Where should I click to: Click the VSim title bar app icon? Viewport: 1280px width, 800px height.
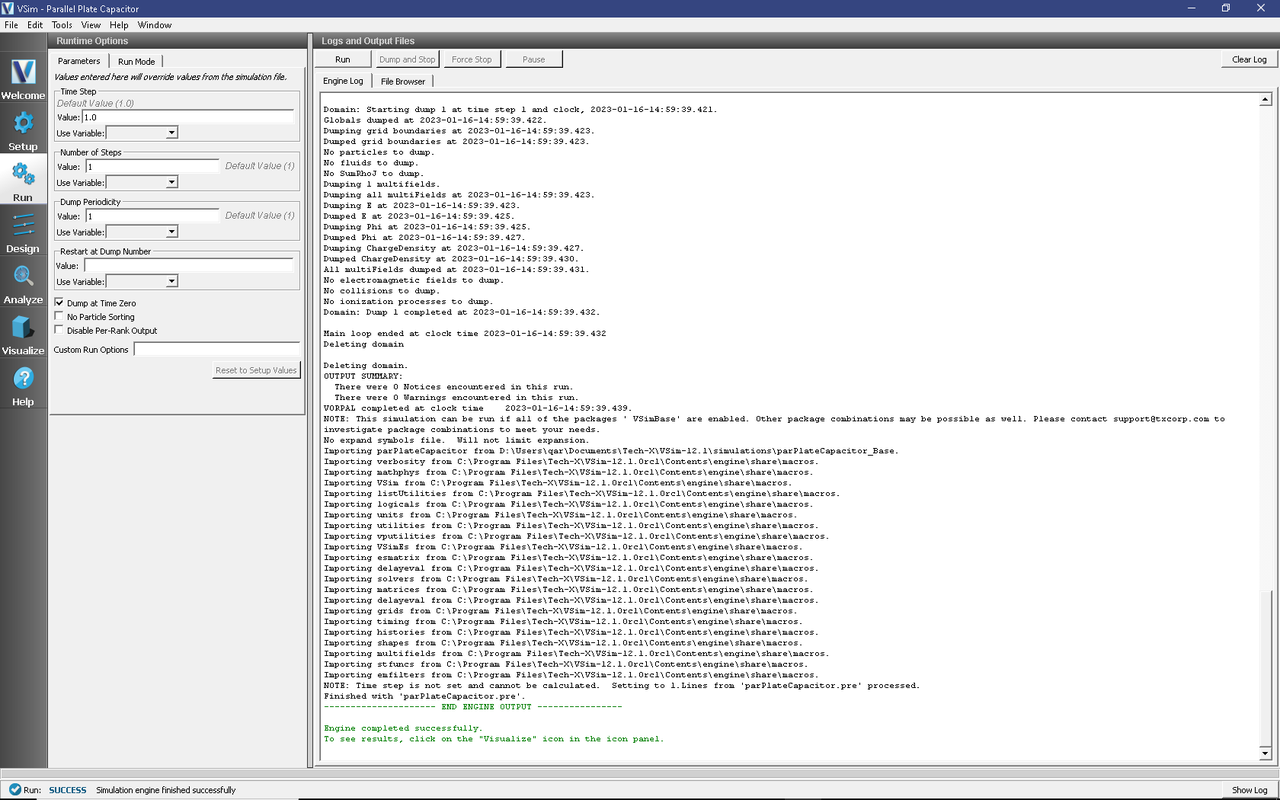(9, 8)
